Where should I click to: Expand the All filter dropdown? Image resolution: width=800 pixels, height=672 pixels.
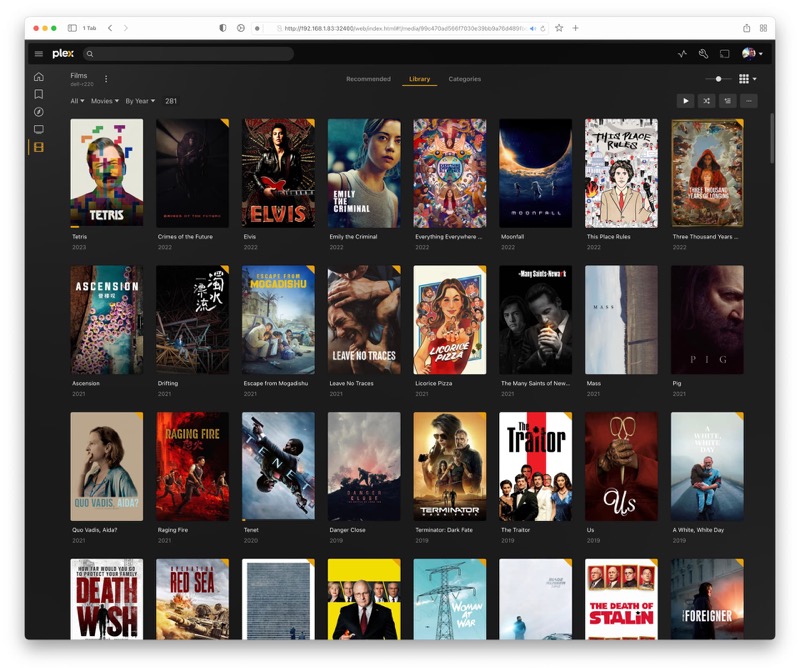pyautogui.click(x=77, y=101)
